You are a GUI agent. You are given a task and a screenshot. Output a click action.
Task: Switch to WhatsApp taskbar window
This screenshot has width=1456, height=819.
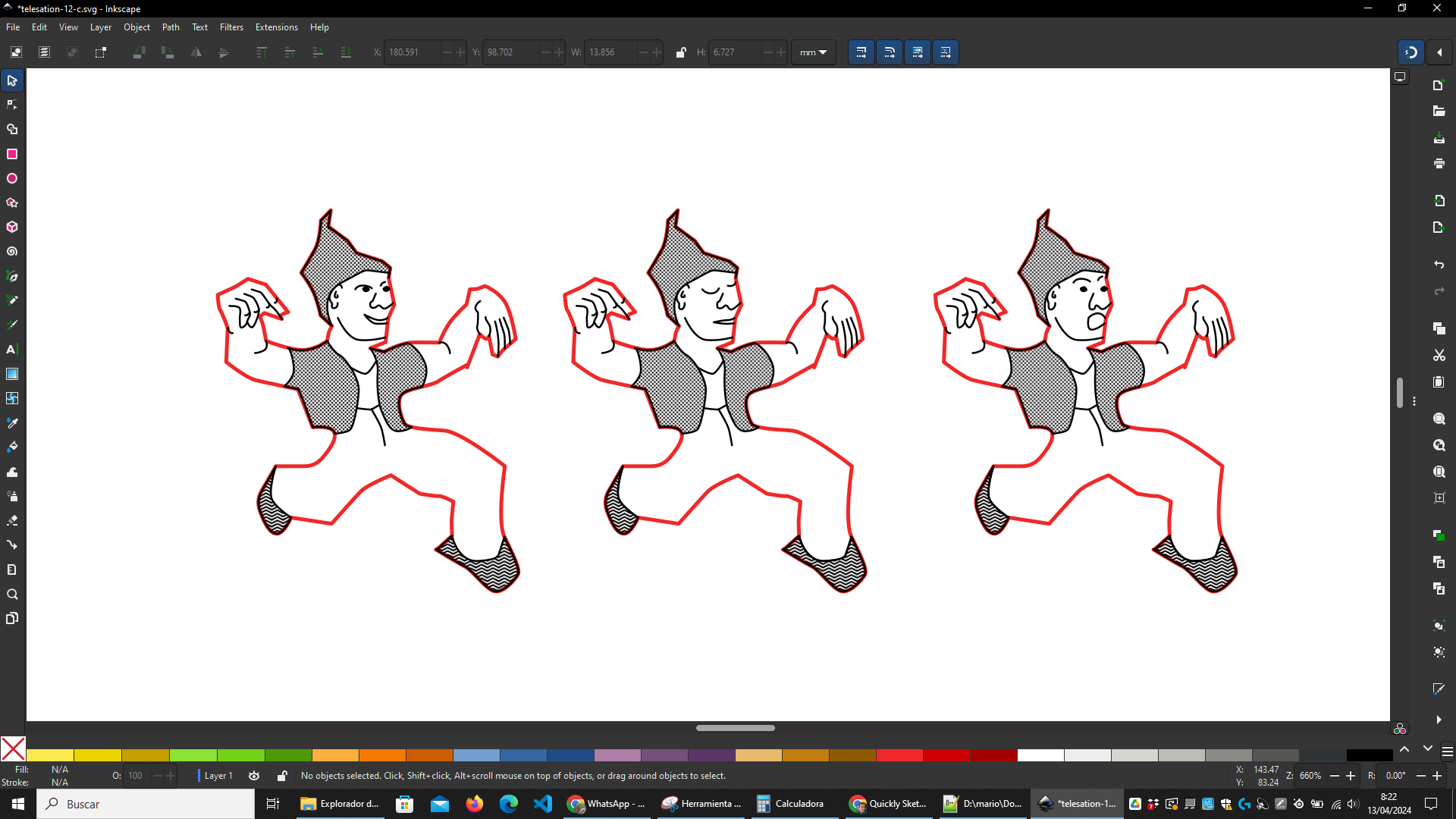607,804
